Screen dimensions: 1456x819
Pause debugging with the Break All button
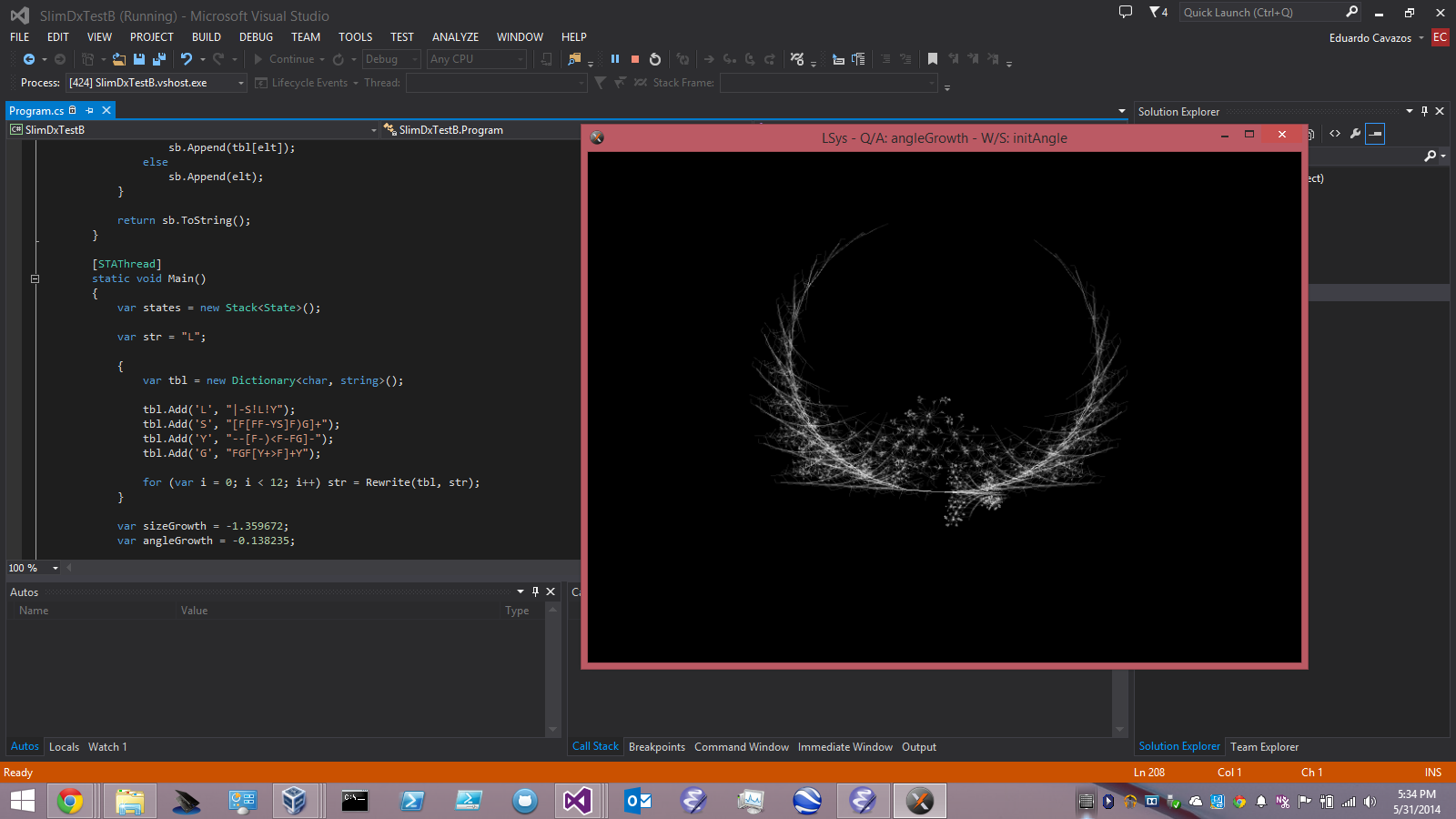pyautogui.click(x=615, y=59)
